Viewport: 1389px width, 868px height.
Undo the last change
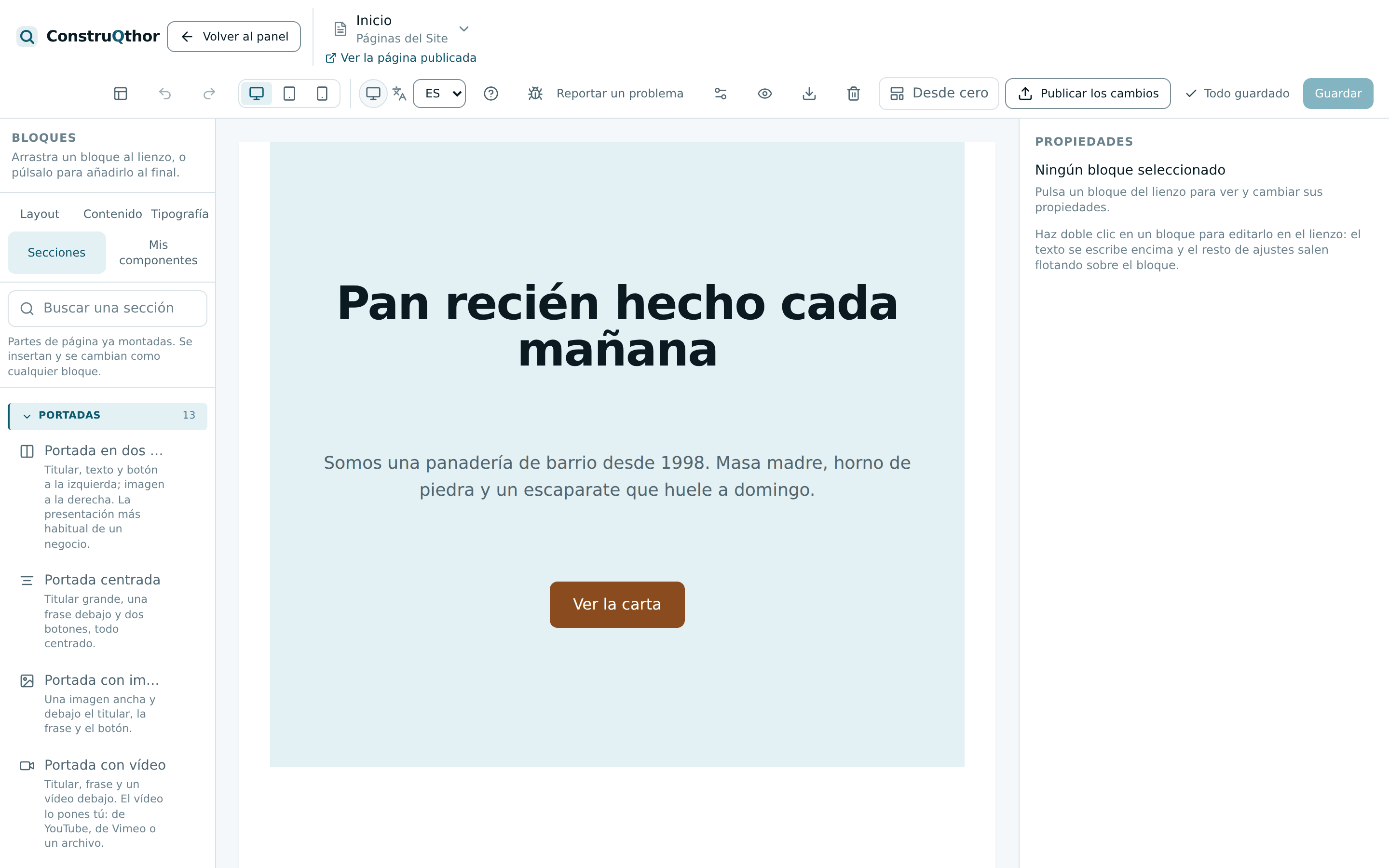point(165,94)
